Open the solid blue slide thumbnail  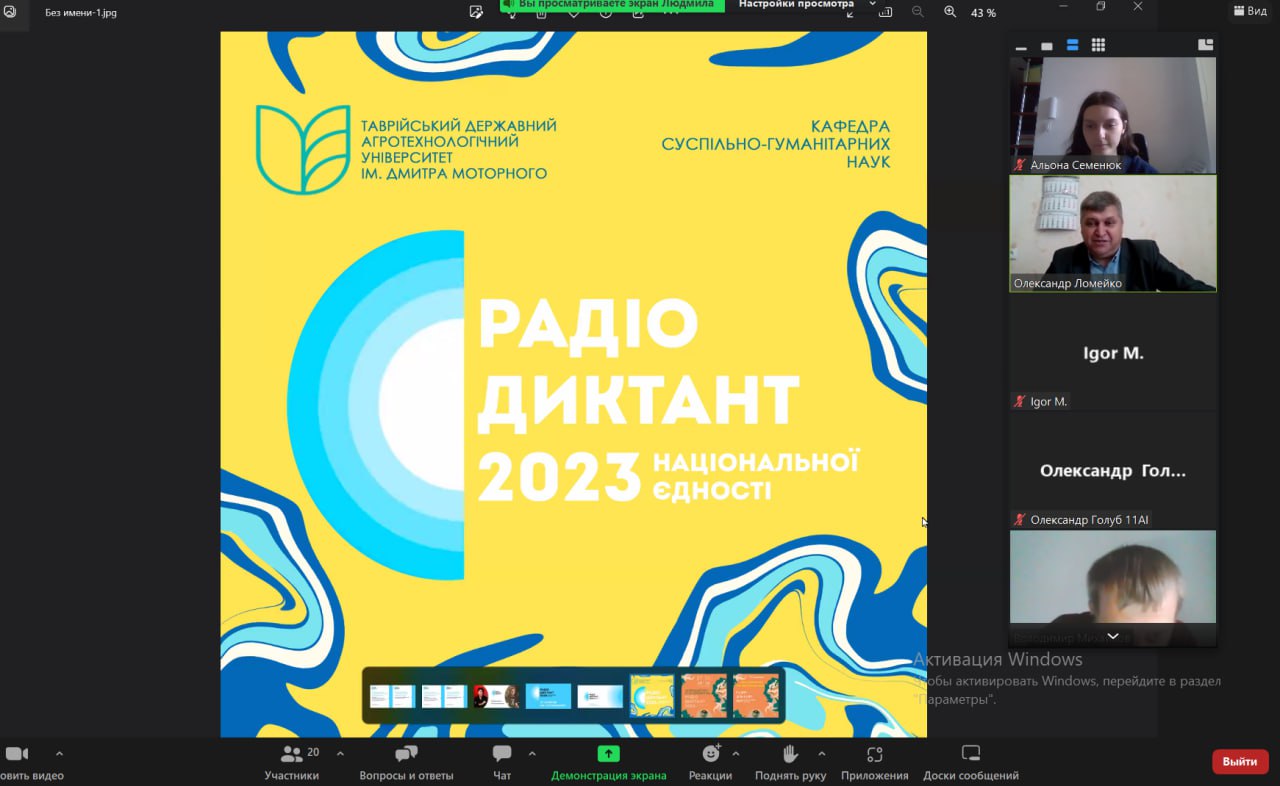pos(548,696)
